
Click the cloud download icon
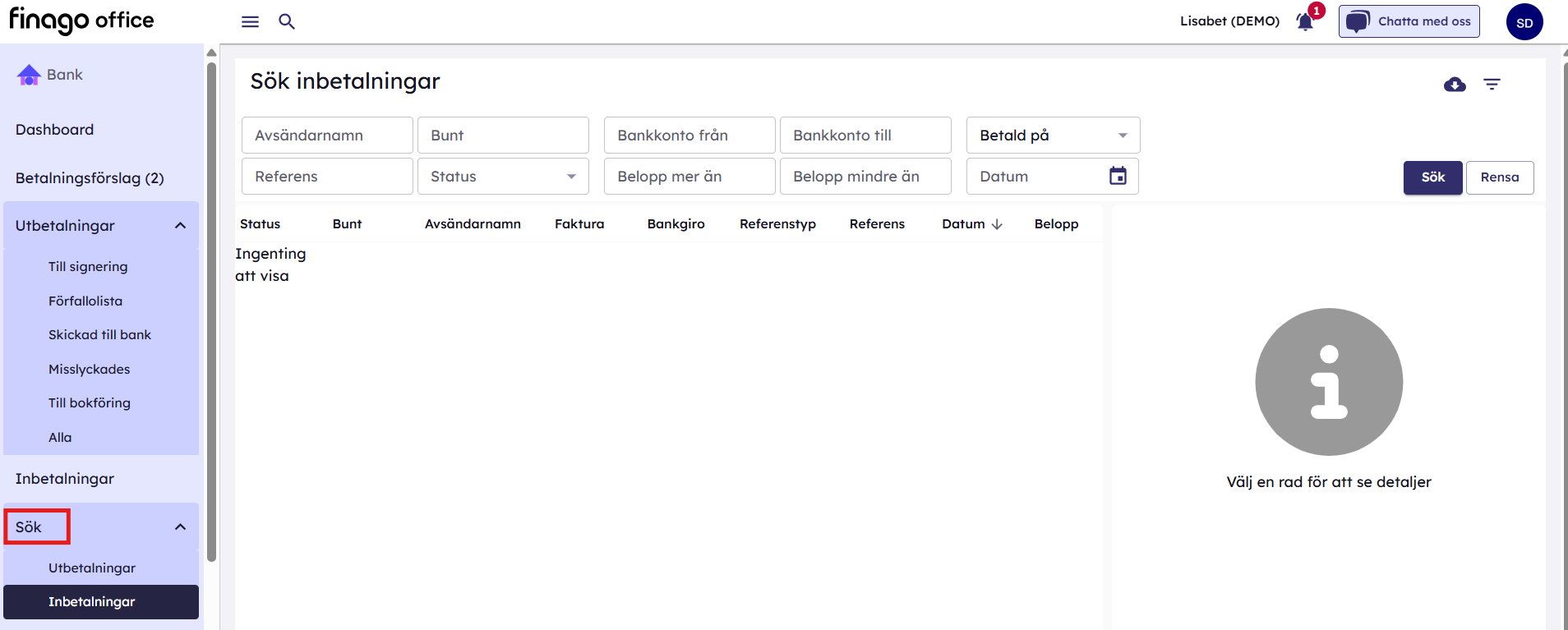coord(1455,85)
